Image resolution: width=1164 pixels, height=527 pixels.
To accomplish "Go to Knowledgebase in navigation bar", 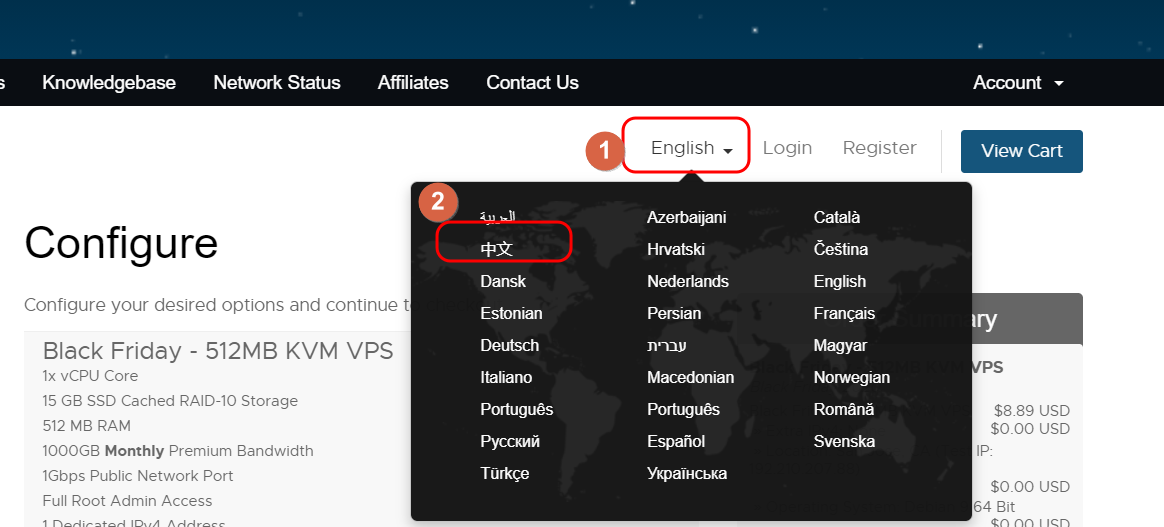I will 109,83.
